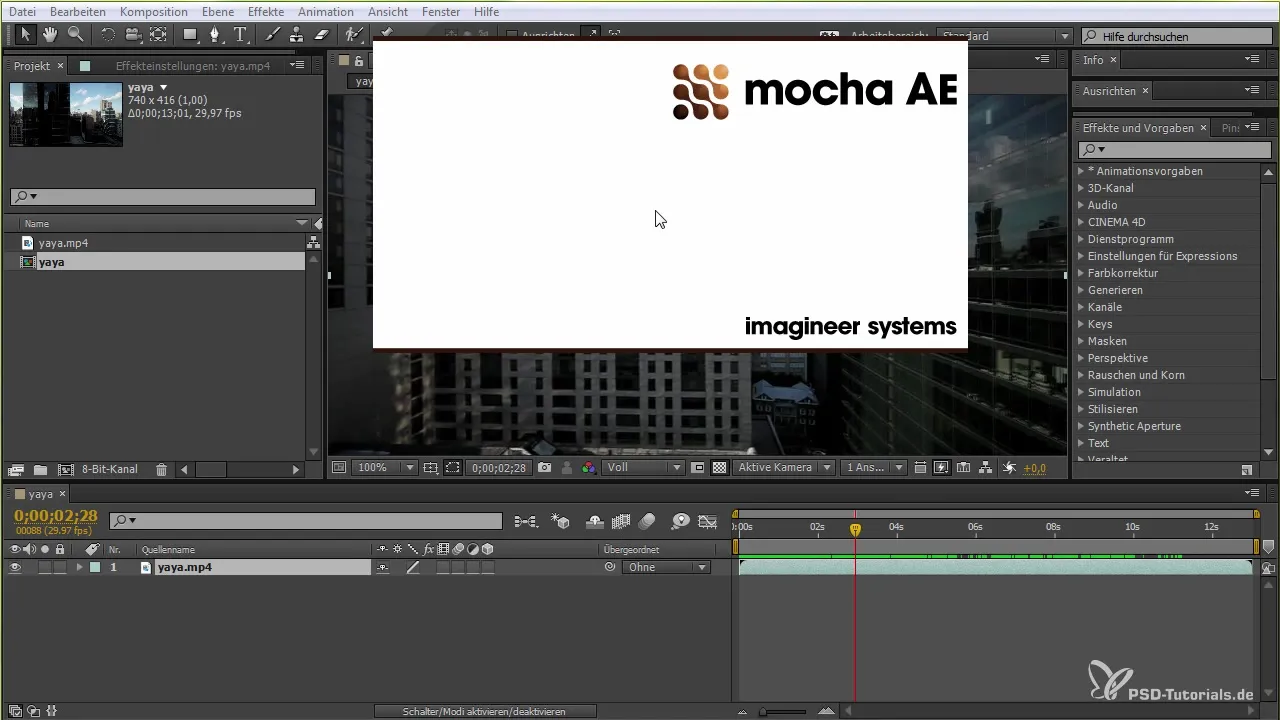Toggle draft 3D in timeline

pyautogui.click(x=562, y=521)
